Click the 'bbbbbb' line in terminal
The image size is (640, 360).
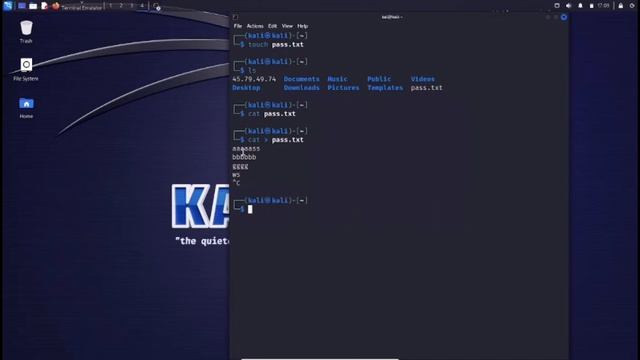[244, 157]
